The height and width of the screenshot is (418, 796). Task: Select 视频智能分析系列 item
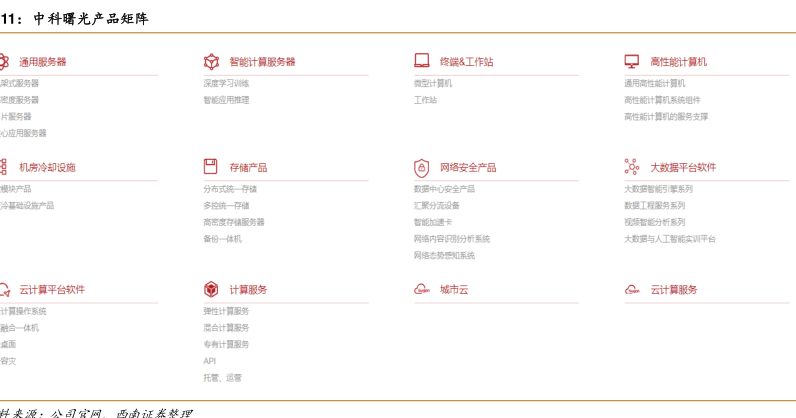[654, 222]
